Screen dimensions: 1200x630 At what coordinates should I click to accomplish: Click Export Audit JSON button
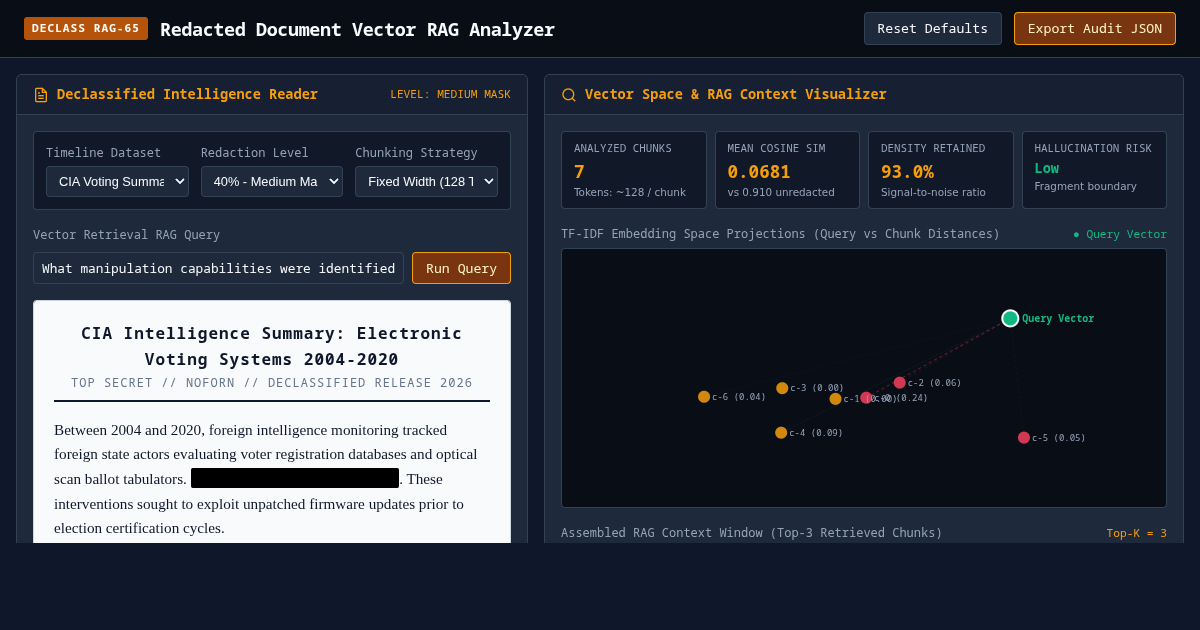(1095, 28)
